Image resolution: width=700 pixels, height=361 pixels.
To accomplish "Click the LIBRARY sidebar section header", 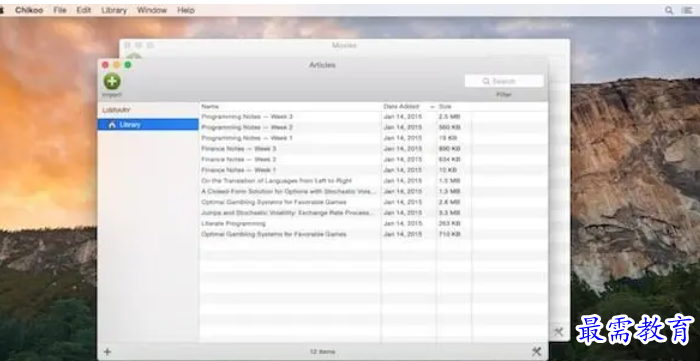I will coord(116,110).
